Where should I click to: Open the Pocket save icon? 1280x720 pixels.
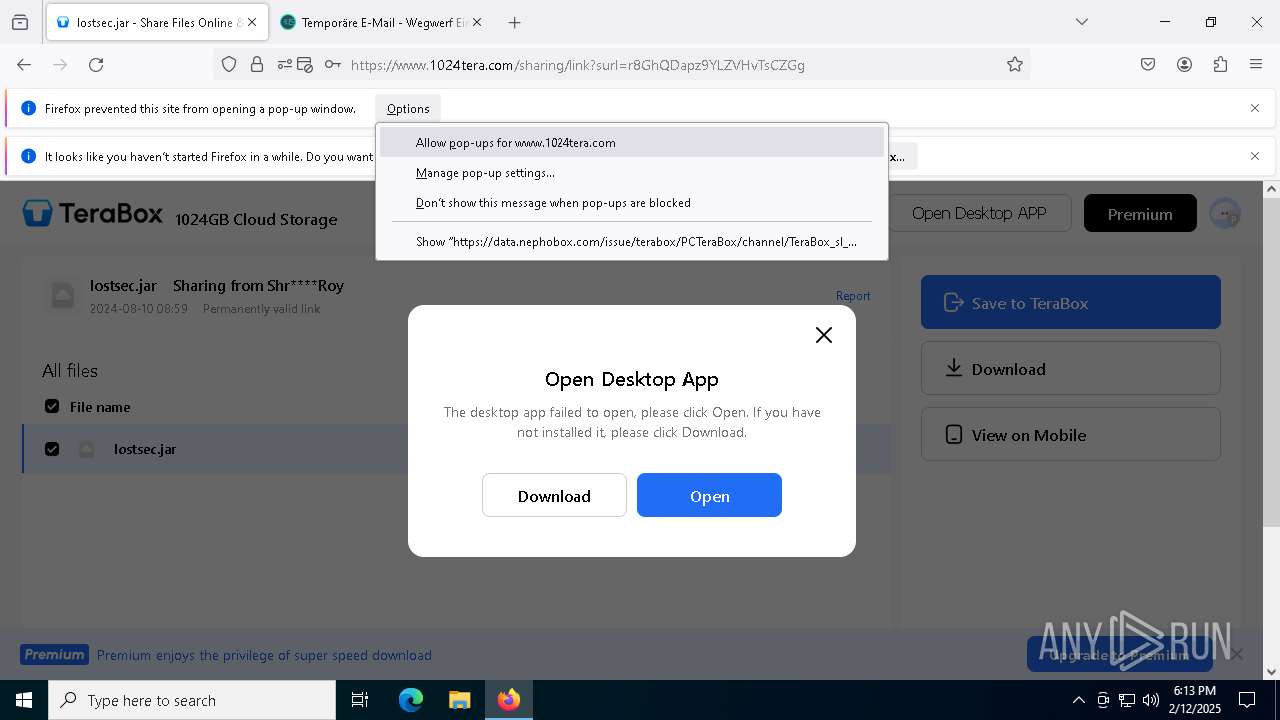tap(1148, 64)
